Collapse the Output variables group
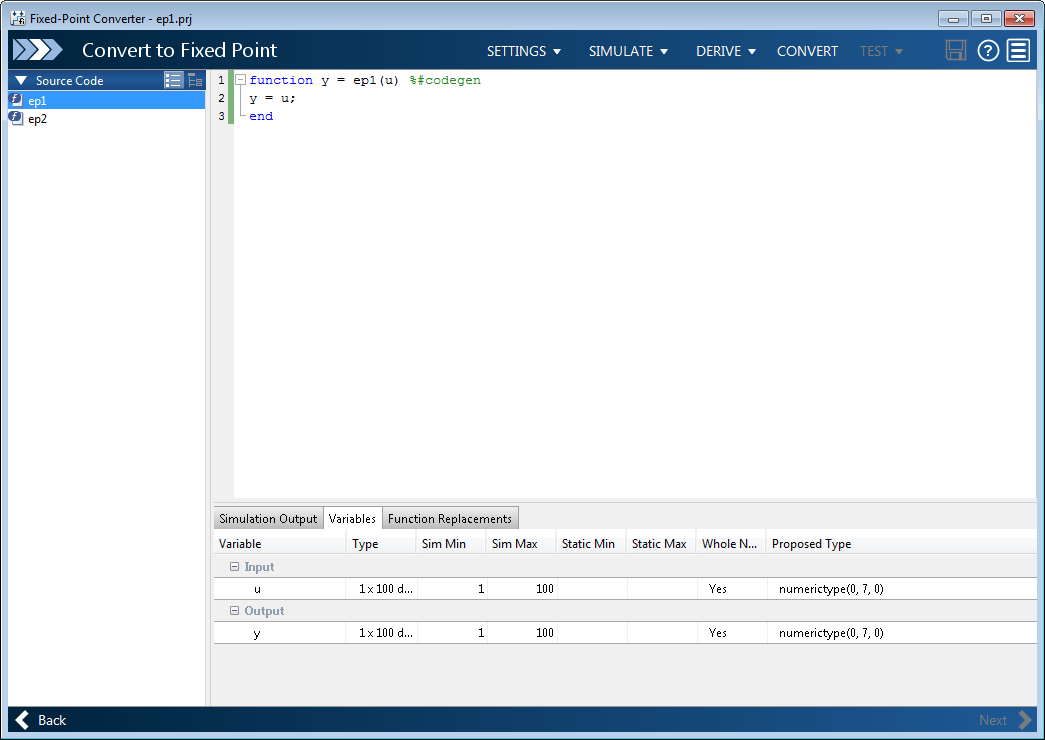 tap(234, 611)
